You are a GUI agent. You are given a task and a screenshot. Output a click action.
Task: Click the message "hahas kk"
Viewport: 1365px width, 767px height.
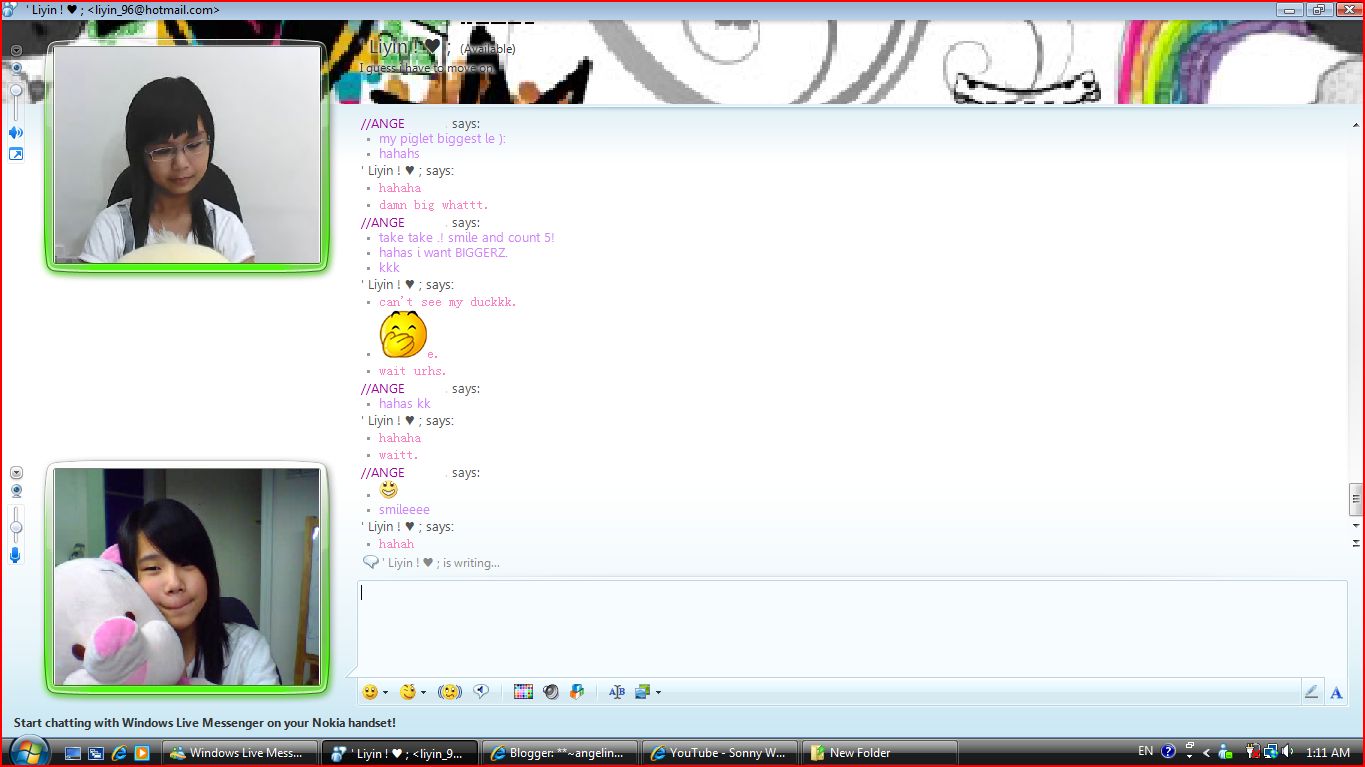point(404,404)
